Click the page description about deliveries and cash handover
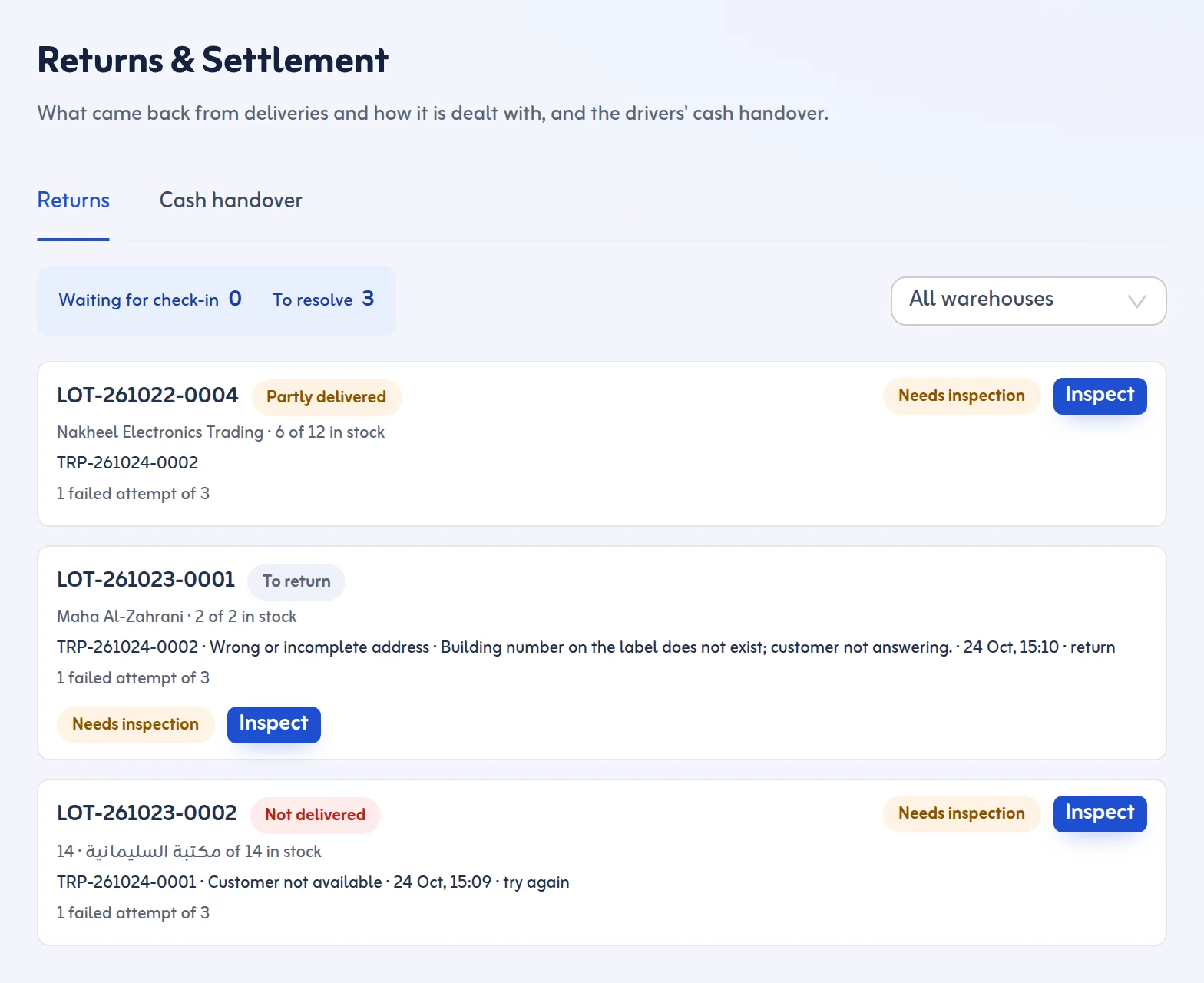The width and height of the screenshot is (1204, 983). tap(433, 114)
